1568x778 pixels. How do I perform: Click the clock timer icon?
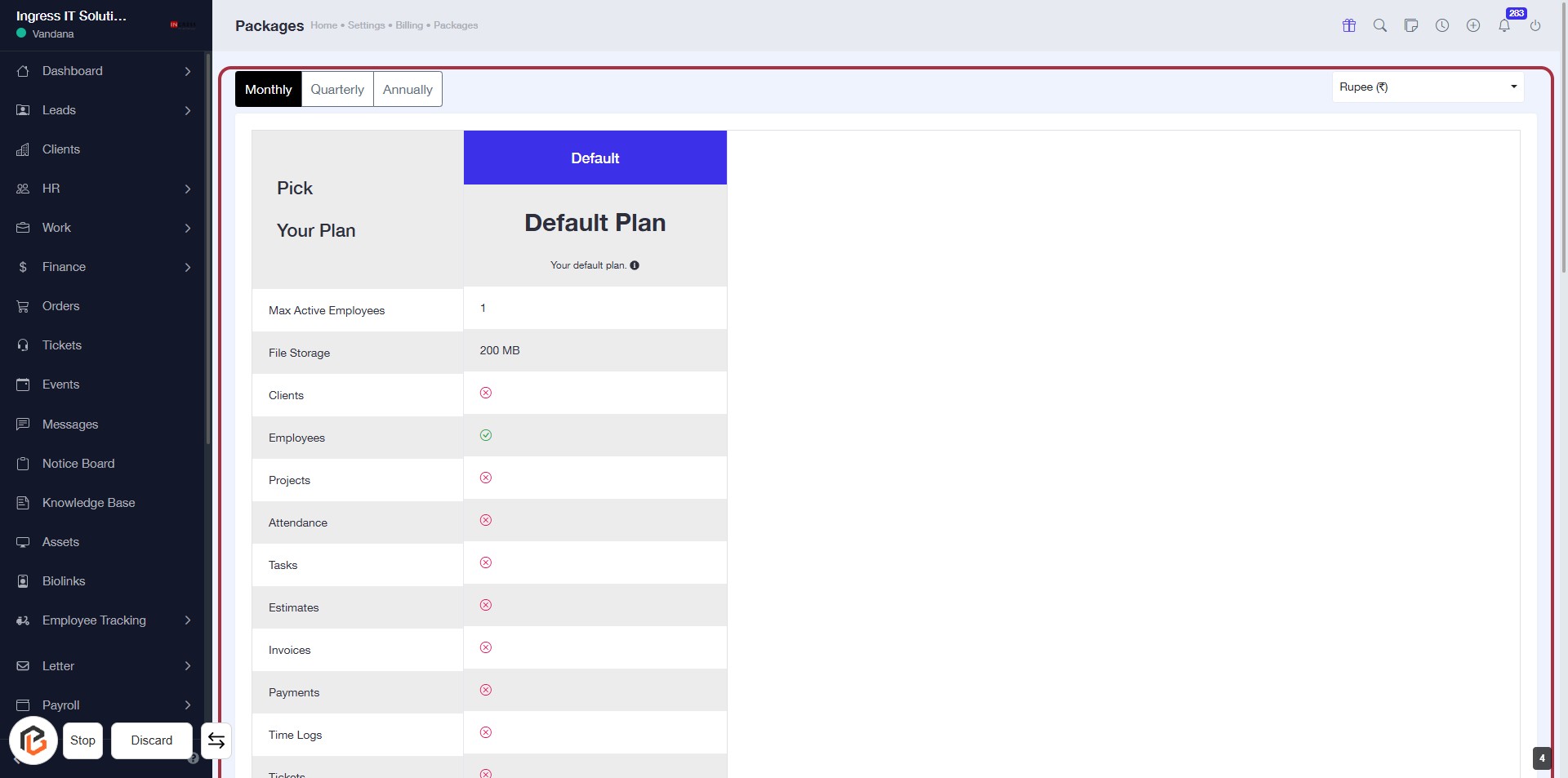(x=1442, y=25)
